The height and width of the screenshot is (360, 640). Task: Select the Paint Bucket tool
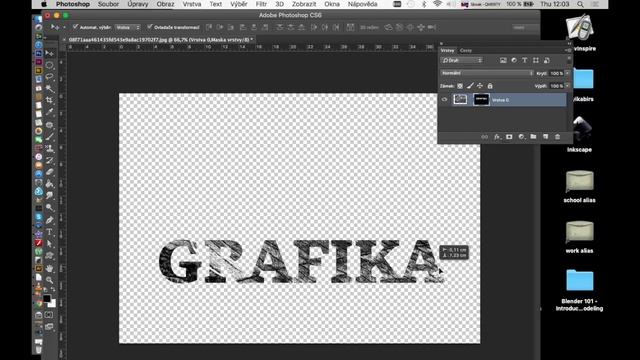[49, 184]
